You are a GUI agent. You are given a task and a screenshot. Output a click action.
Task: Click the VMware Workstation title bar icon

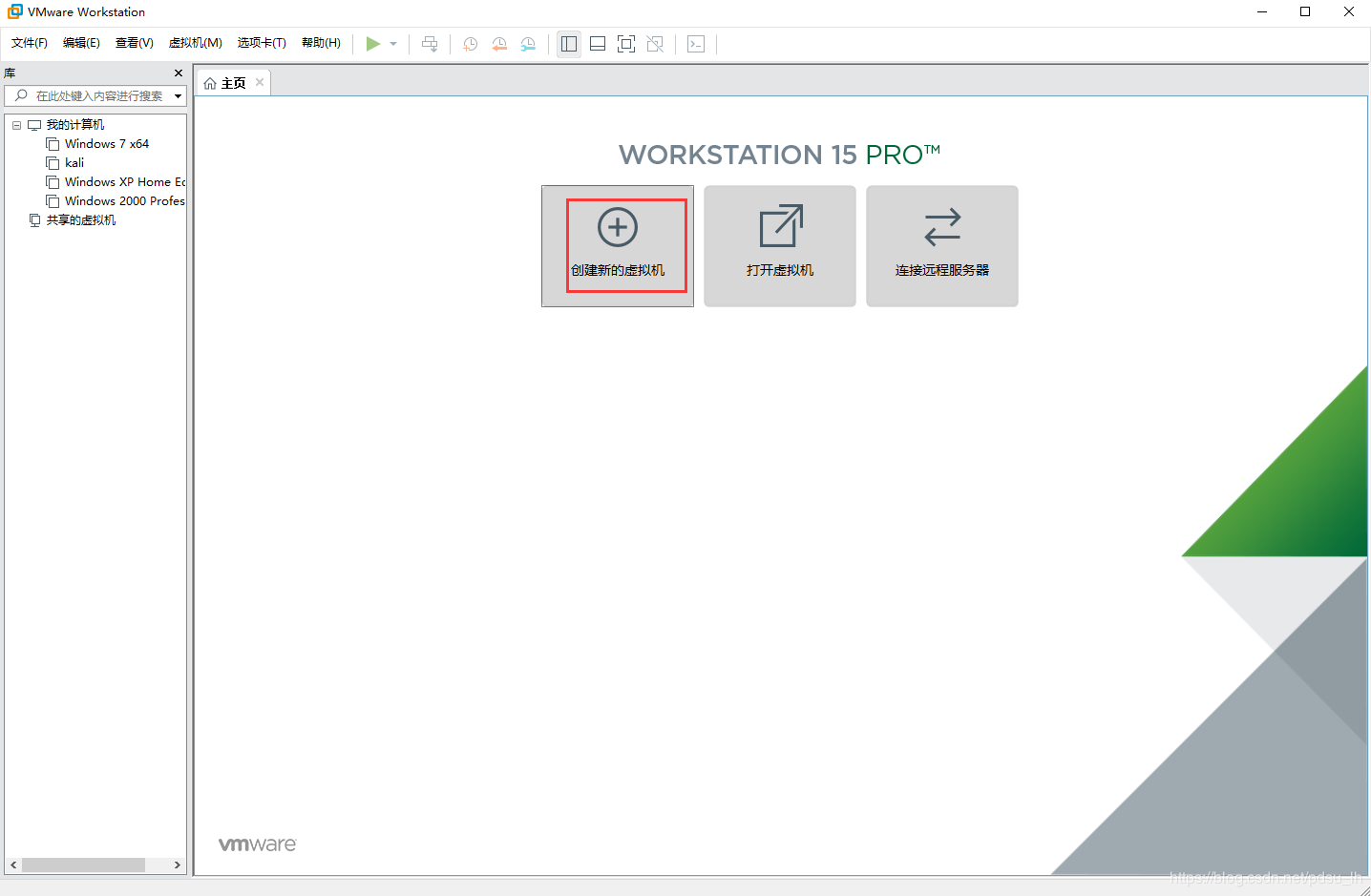[15, 11]
